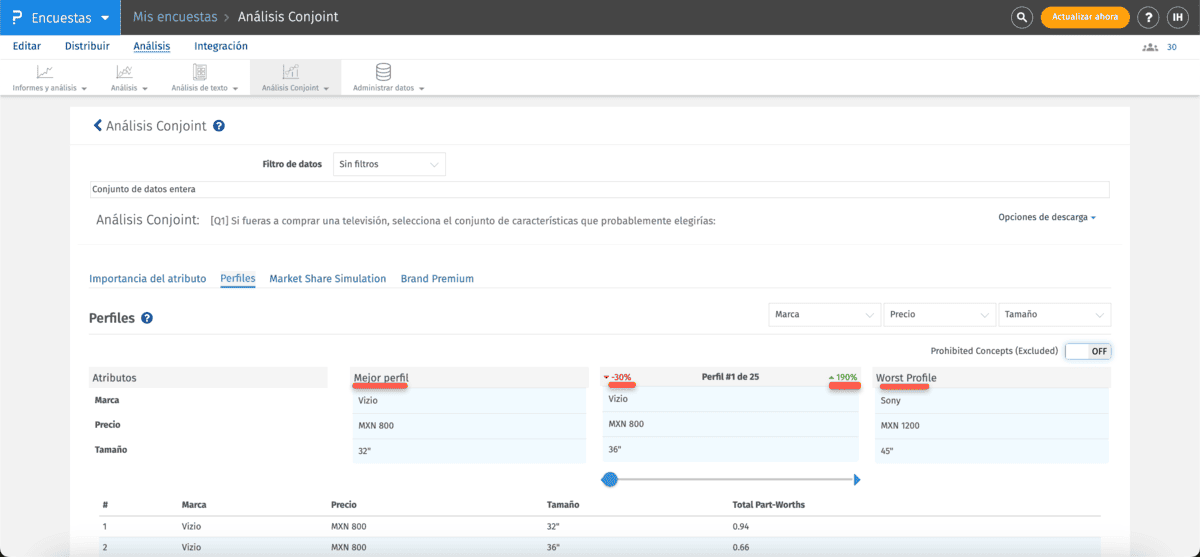Go to Mis encuestas breadcrumb link

click(173, 17)
